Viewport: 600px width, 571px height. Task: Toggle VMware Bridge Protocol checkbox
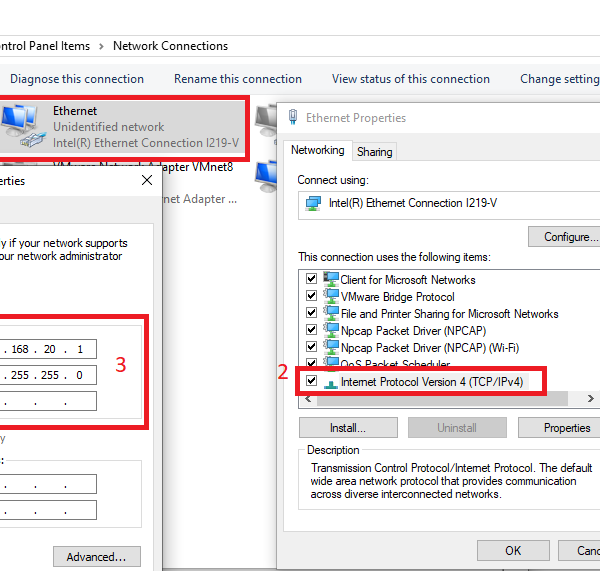click(x=312, y=297)
